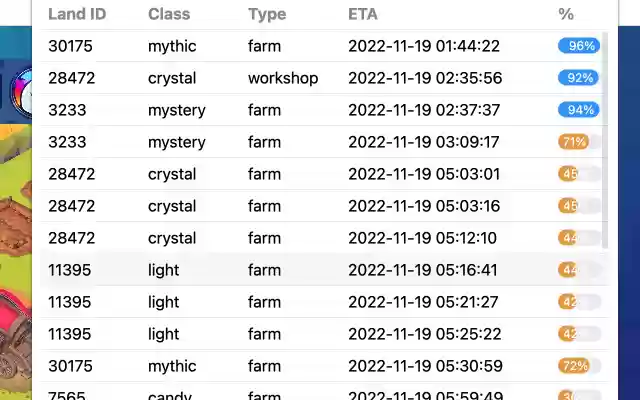The width and height of the screenshot is (640, 400).
Task: Select row with ETA 05:25:22
Action: tap(324, 334)
